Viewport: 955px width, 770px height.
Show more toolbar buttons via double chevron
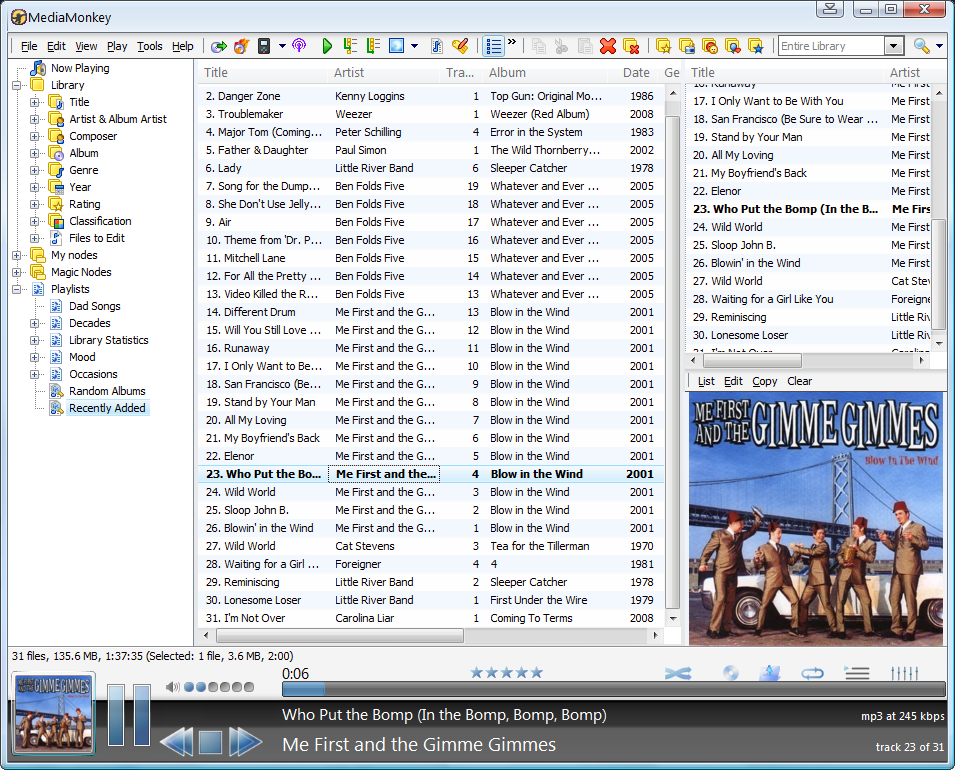(x=512, y=42)
